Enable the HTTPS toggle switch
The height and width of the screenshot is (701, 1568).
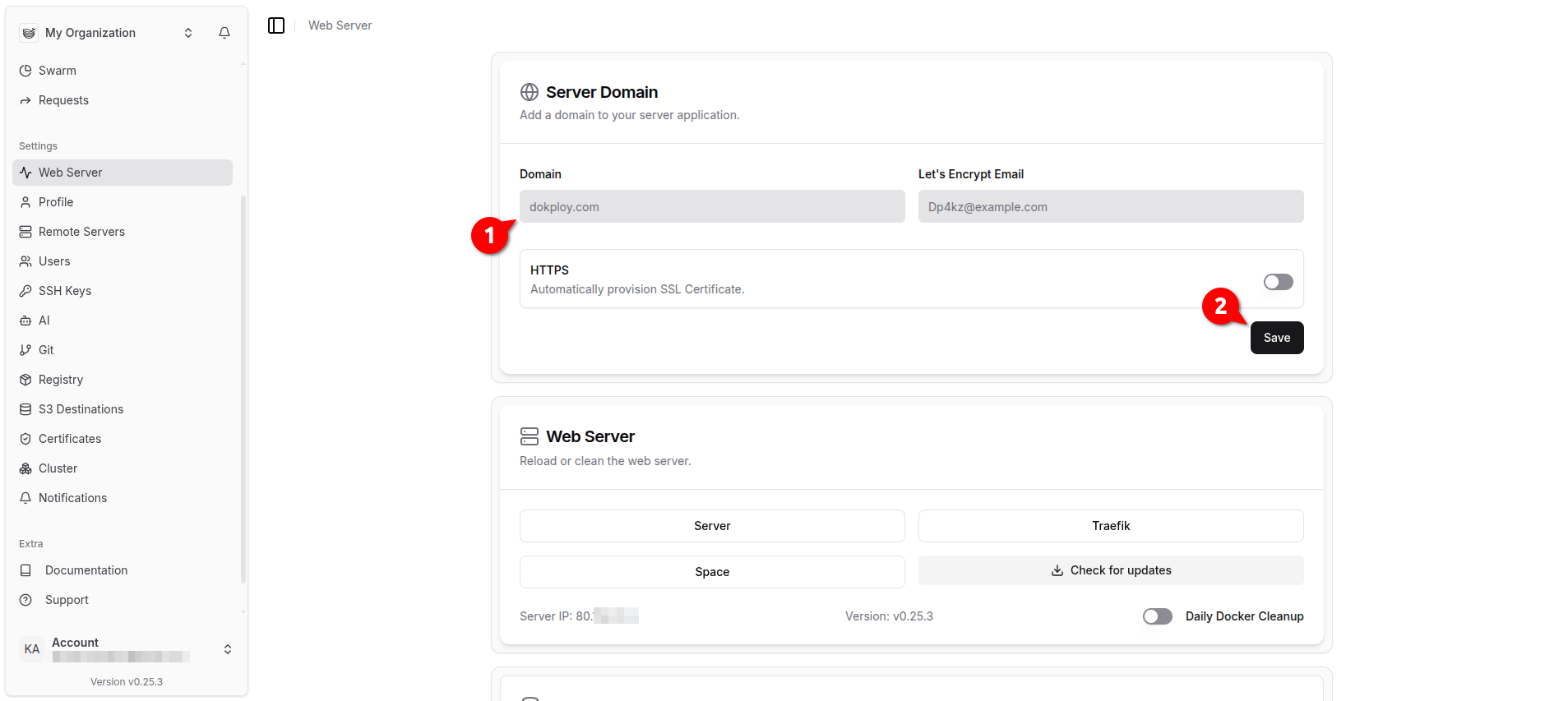(1278, 282)
